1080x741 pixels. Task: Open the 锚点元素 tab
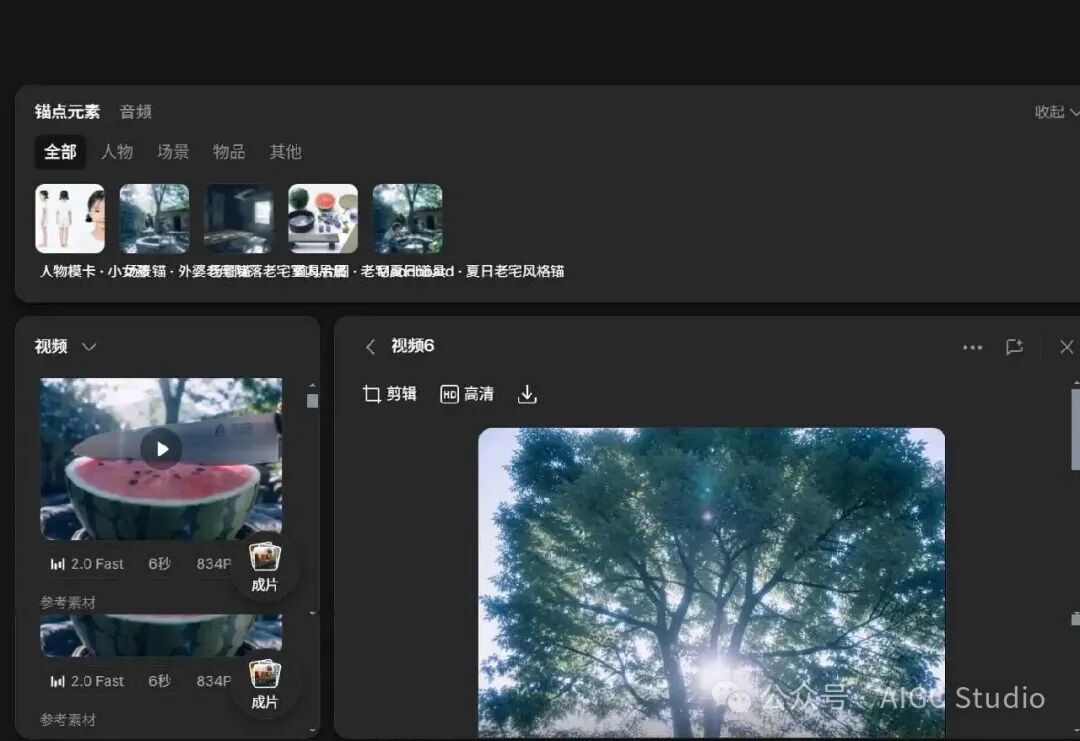point(67,112)
